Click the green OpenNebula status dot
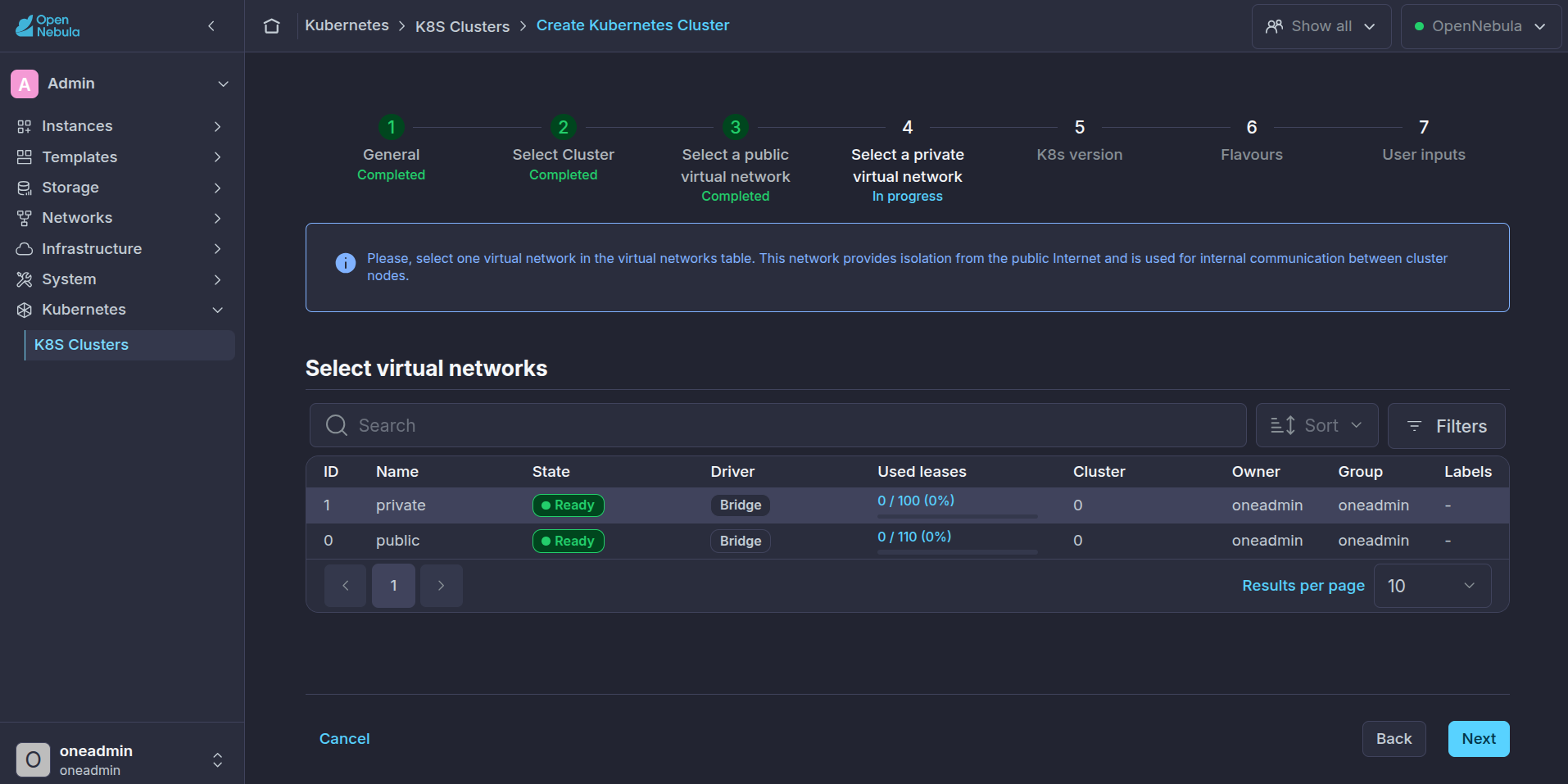The image size is (1568, 784). click(1419, 26)
